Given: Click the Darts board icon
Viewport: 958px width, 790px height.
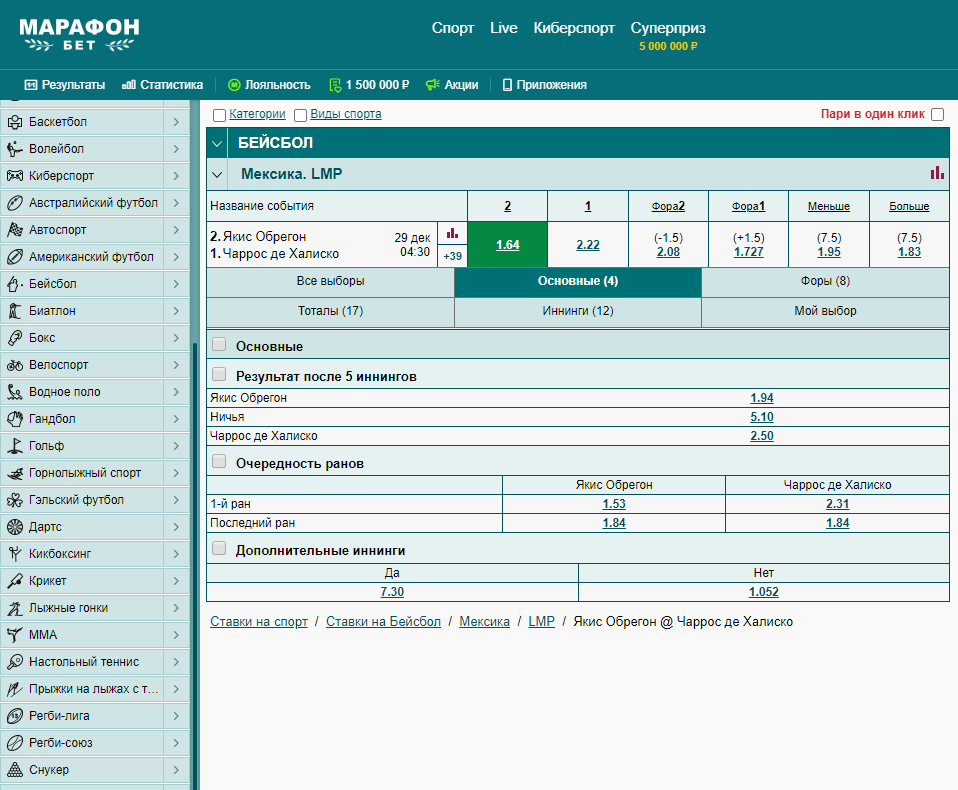Looking at the screenshot, I should [x=15, y=527].
